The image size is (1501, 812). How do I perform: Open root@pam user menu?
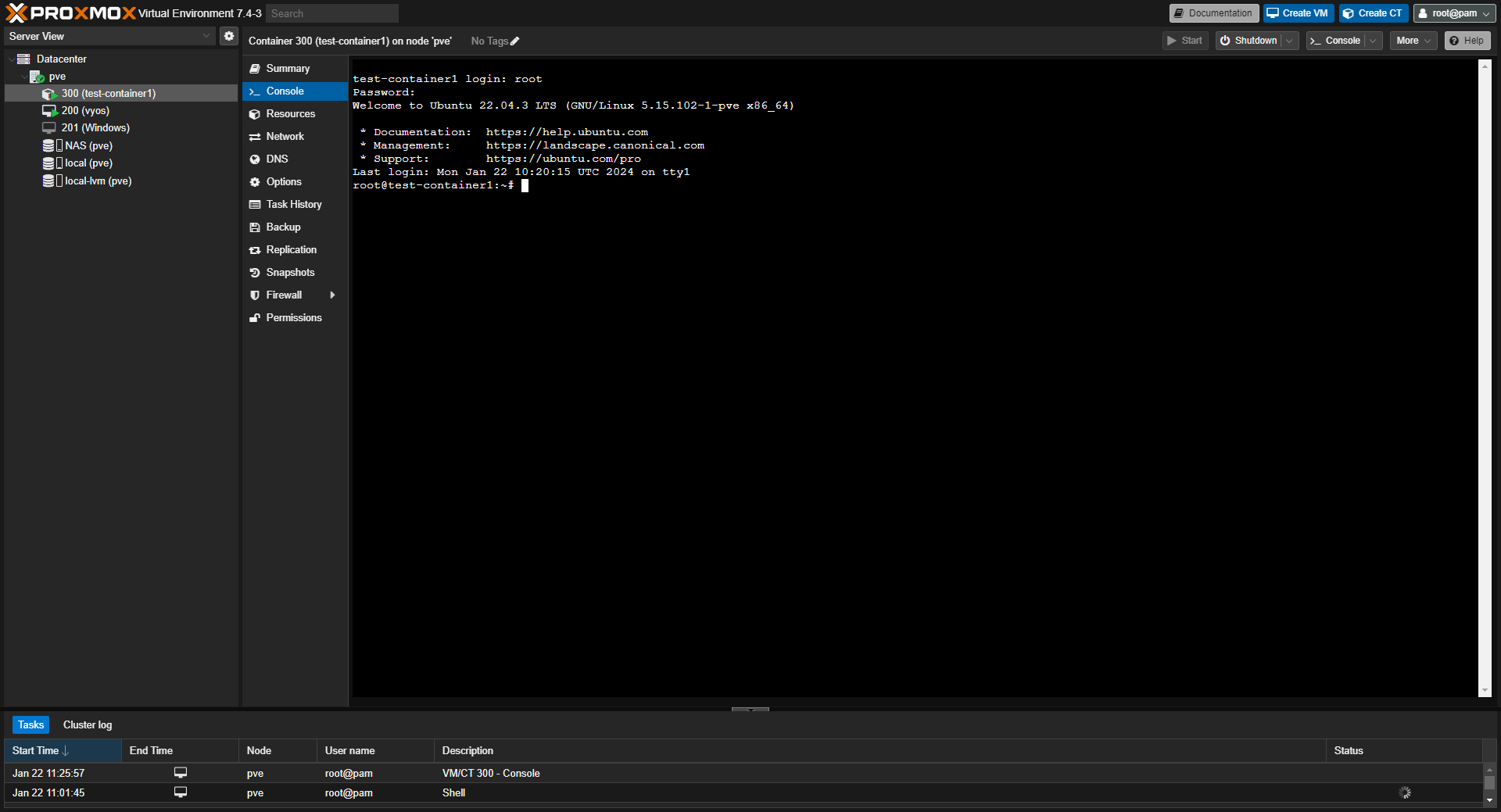pos(1454,13)
